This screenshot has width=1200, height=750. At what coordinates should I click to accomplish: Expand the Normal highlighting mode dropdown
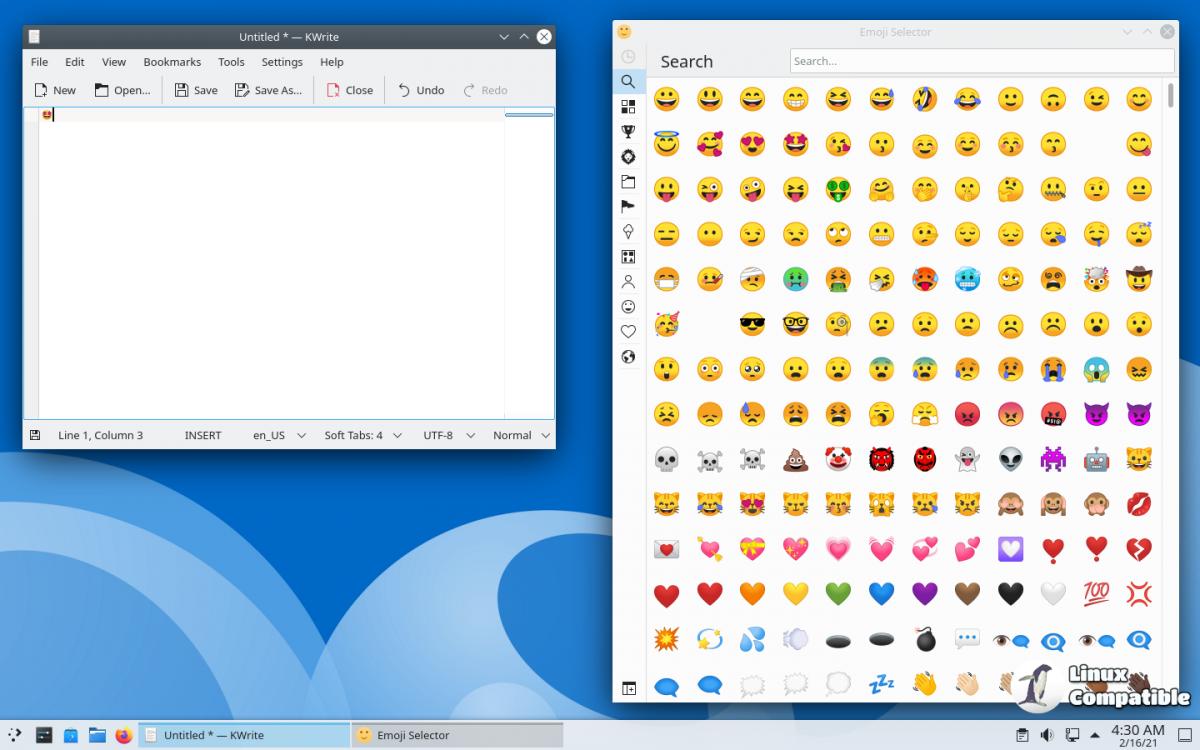coord(521,435)
